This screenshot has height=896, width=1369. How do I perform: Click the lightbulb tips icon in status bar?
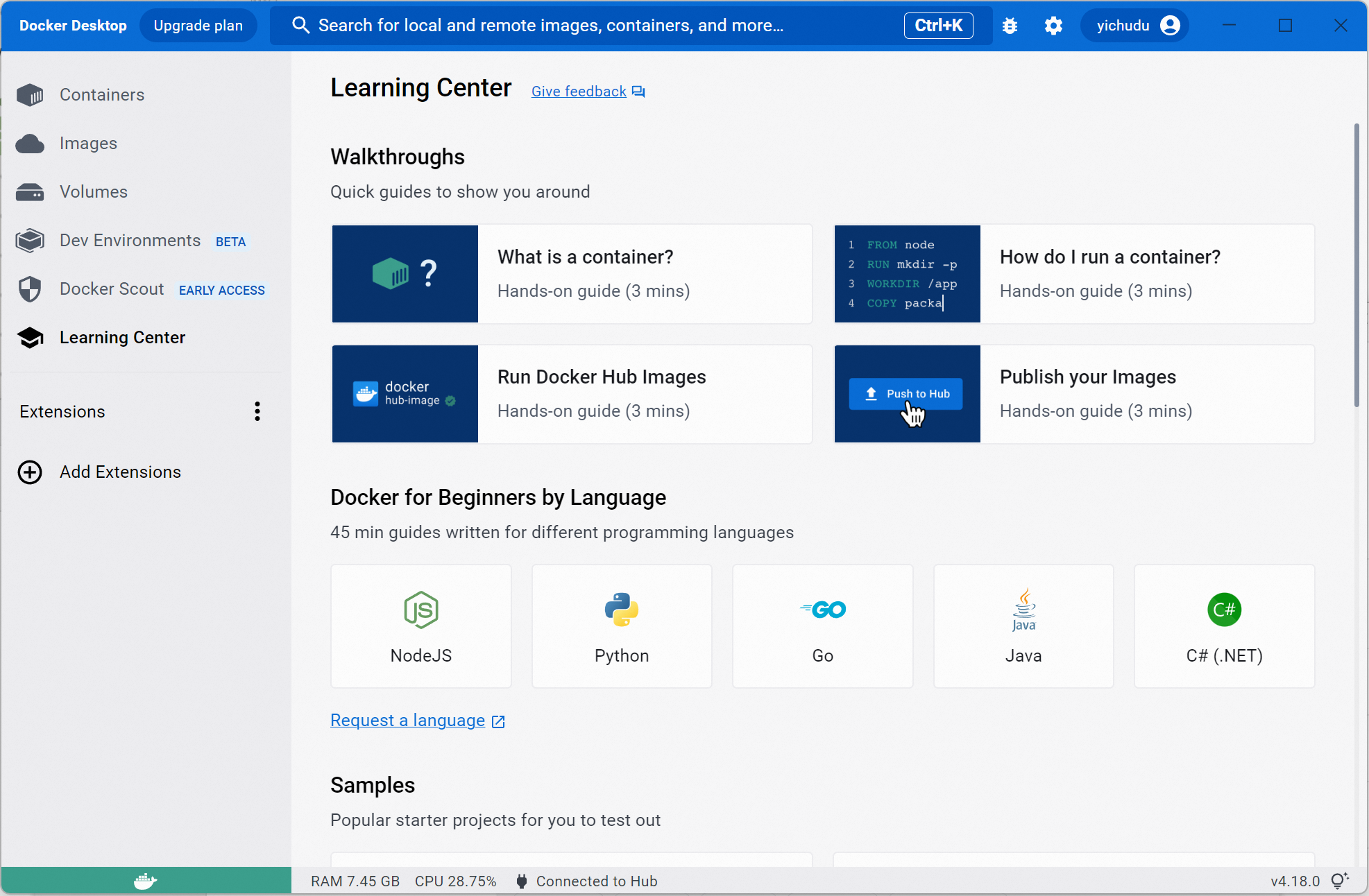[x=1340, y=881]
